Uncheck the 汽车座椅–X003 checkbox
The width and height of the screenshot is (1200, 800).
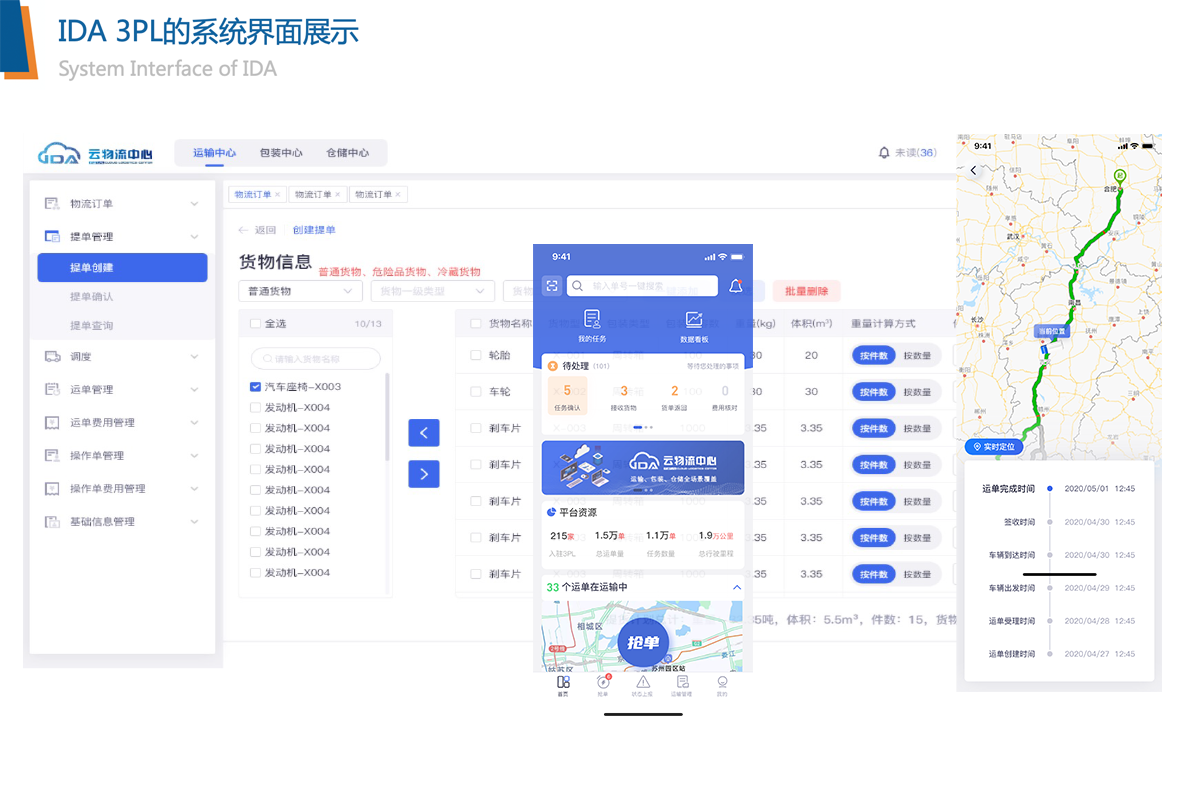(255, 387)
